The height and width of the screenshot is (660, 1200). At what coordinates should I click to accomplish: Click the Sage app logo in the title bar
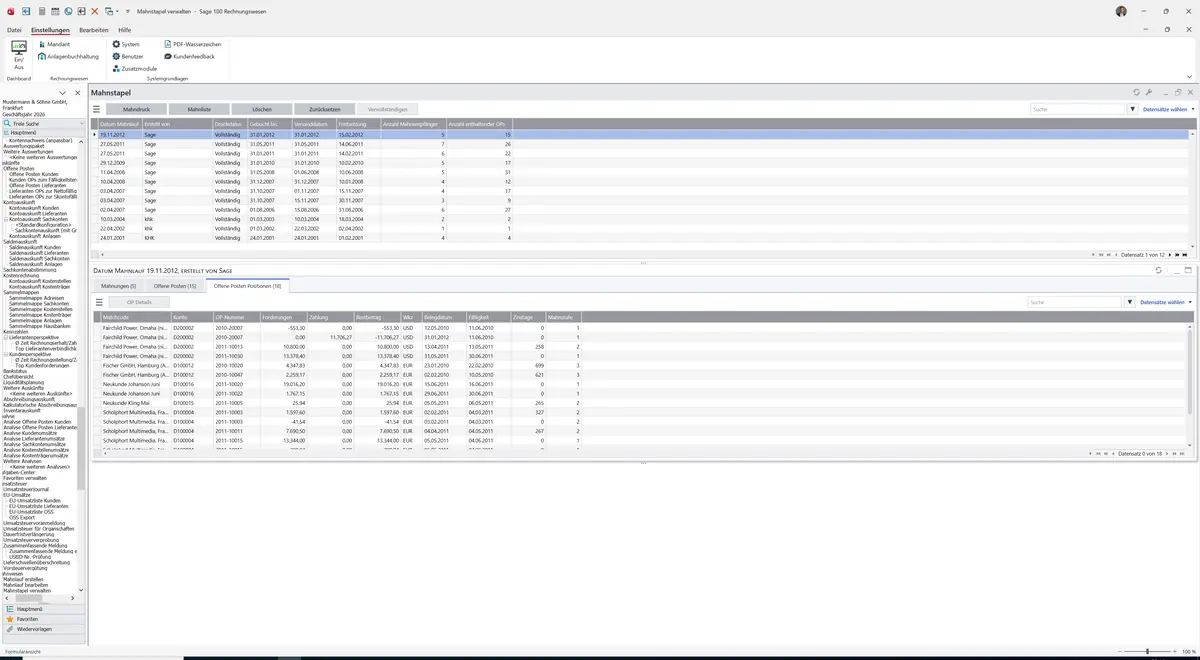pyautogui.click(x=10, y=11)
